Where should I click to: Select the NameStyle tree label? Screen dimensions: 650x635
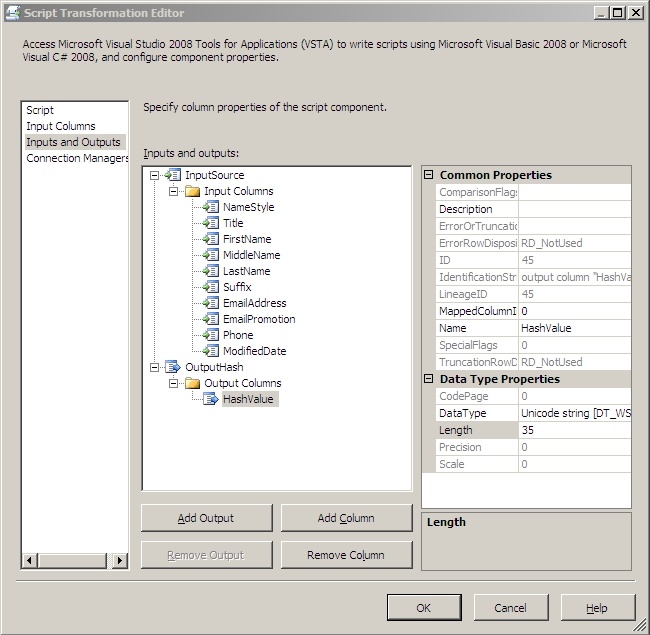(249, 207)
